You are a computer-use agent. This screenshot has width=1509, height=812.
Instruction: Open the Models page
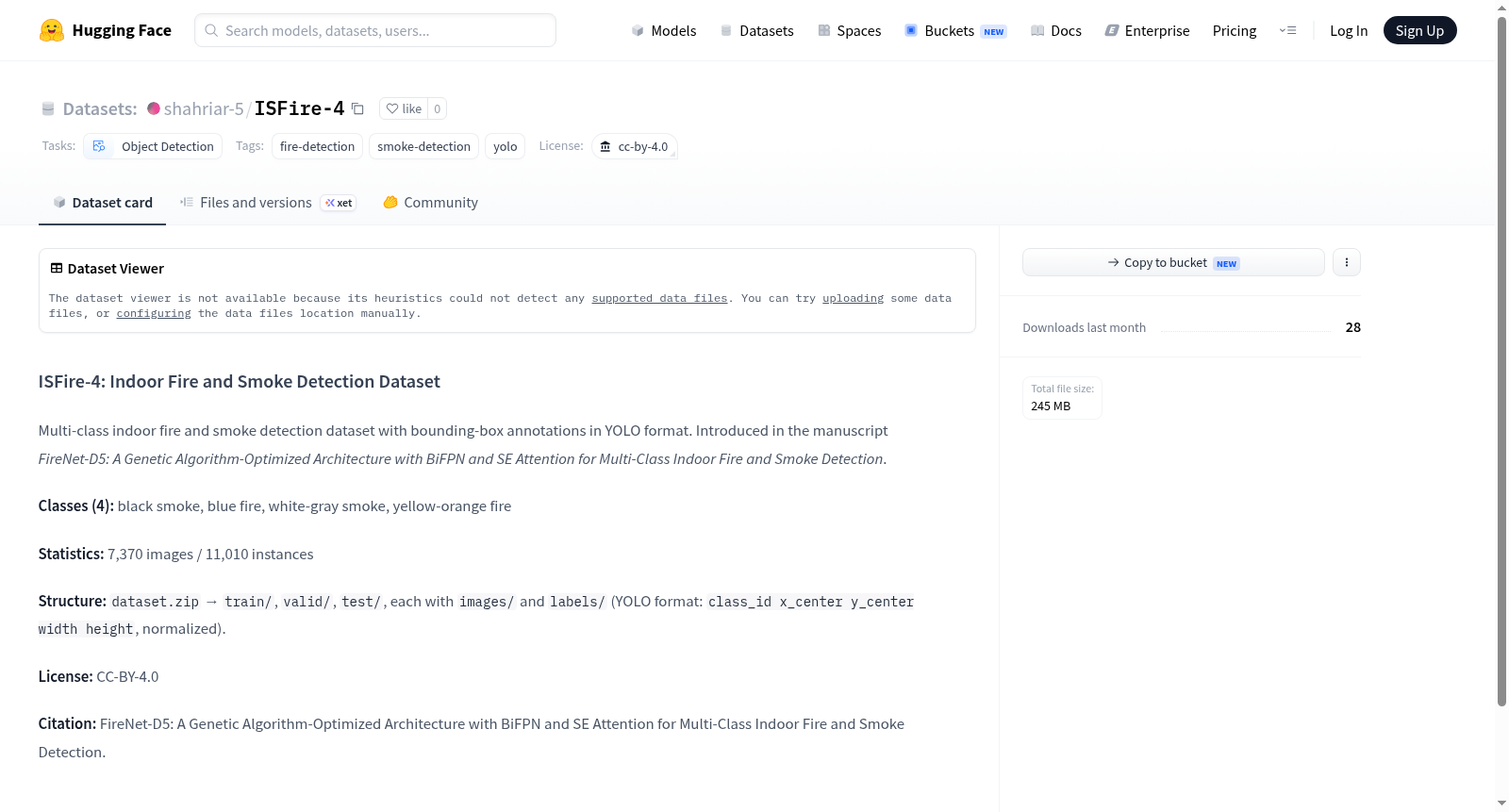click(x=664, y=30)
